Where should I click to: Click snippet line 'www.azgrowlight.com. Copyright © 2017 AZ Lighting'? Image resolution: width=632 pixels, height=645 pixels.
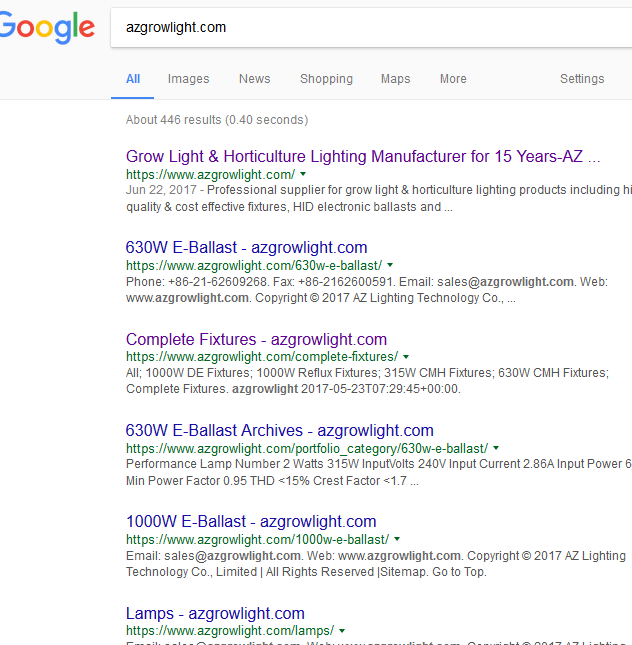coord(321,298)
